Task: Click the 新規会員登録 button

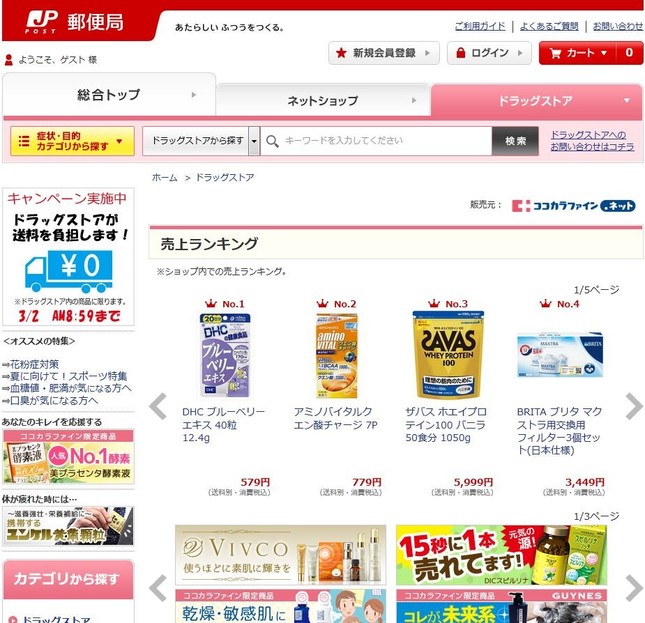Action: pos(384,53)
